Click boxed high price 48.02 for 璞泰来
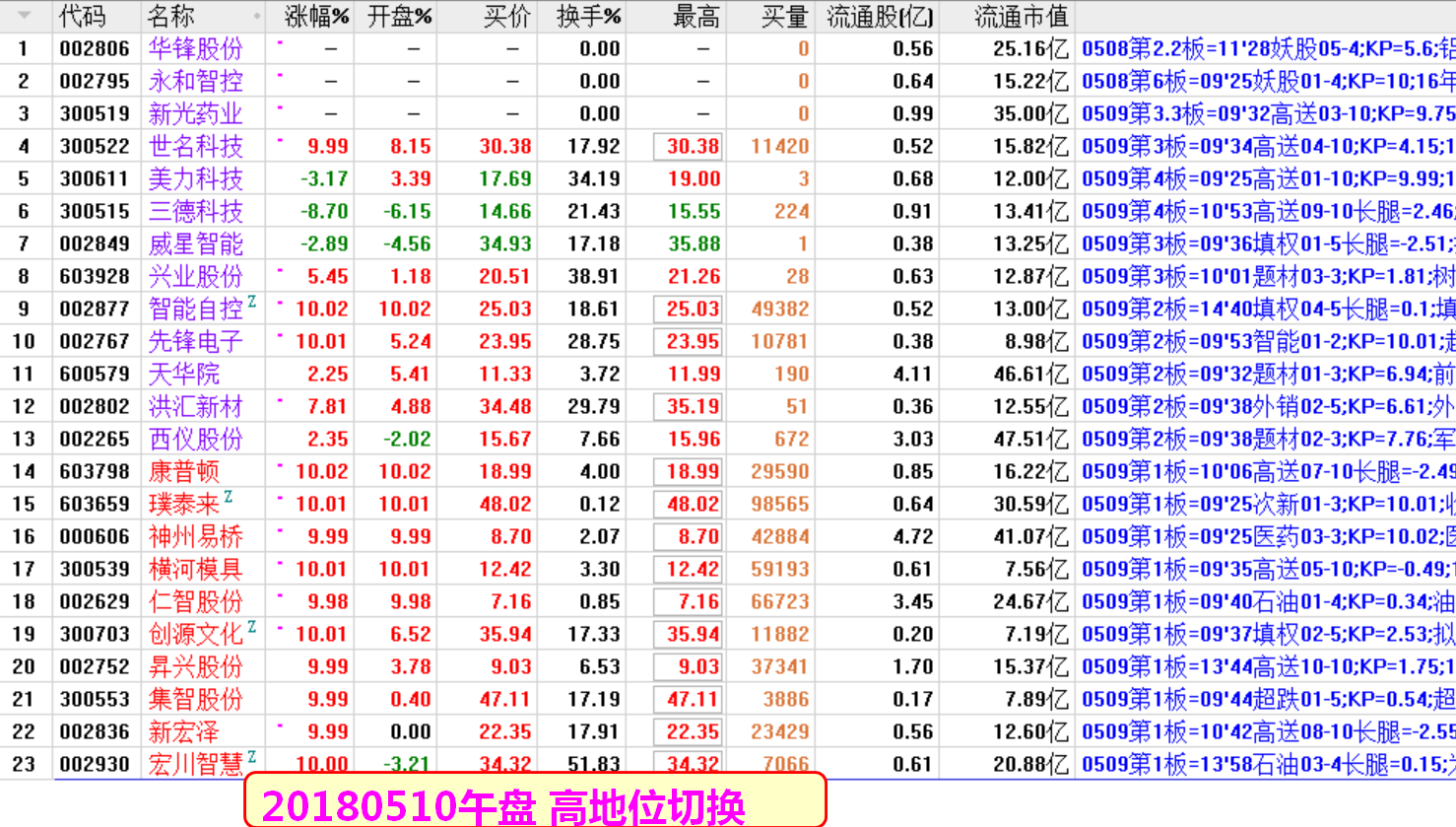 (688, 504)
